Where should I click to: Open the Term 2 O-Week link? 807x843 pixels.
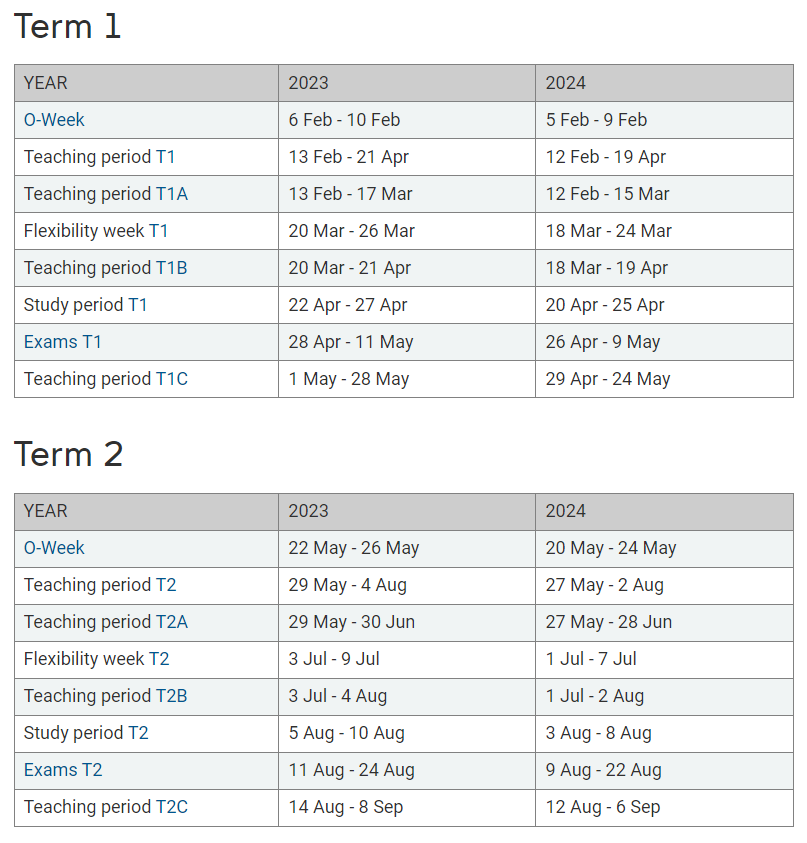pos(54,548)
